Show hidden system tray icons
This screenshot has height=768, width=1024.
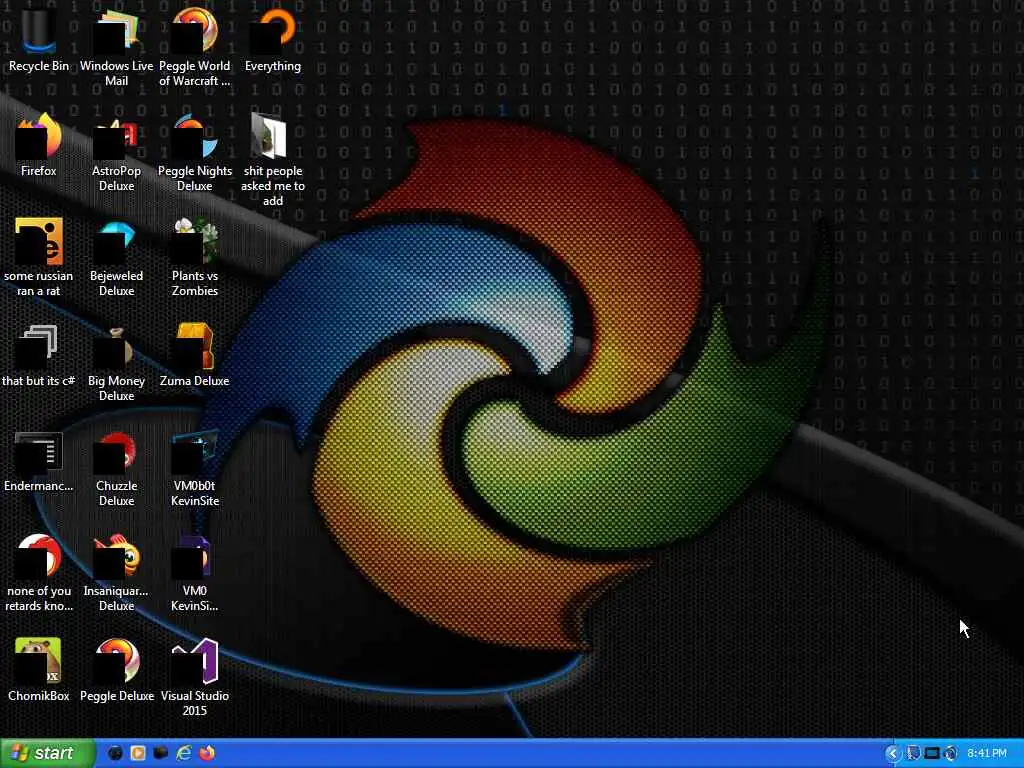pos(893,753)
